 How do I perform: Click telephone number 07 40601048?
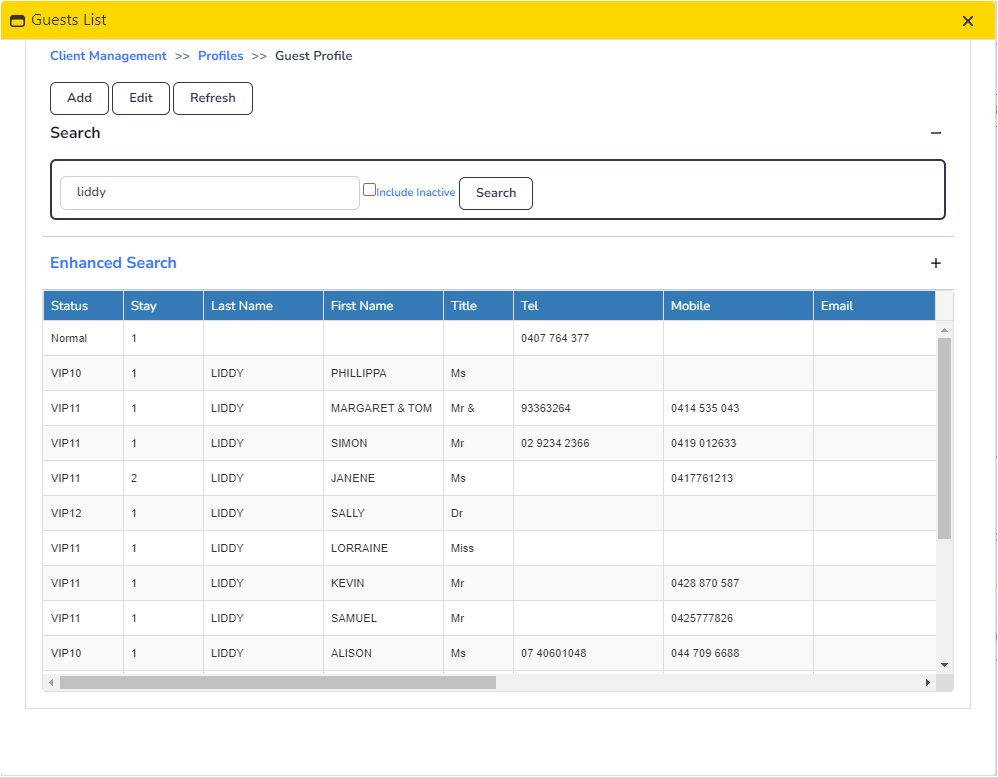tap(554, 653)
